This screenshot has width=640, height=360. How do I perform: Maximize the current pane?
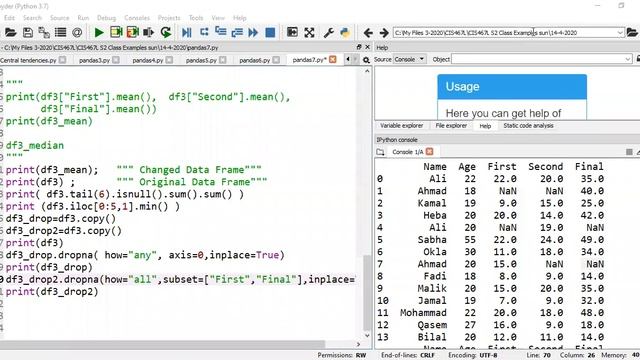pyautogui.click(x=292, y=32)
